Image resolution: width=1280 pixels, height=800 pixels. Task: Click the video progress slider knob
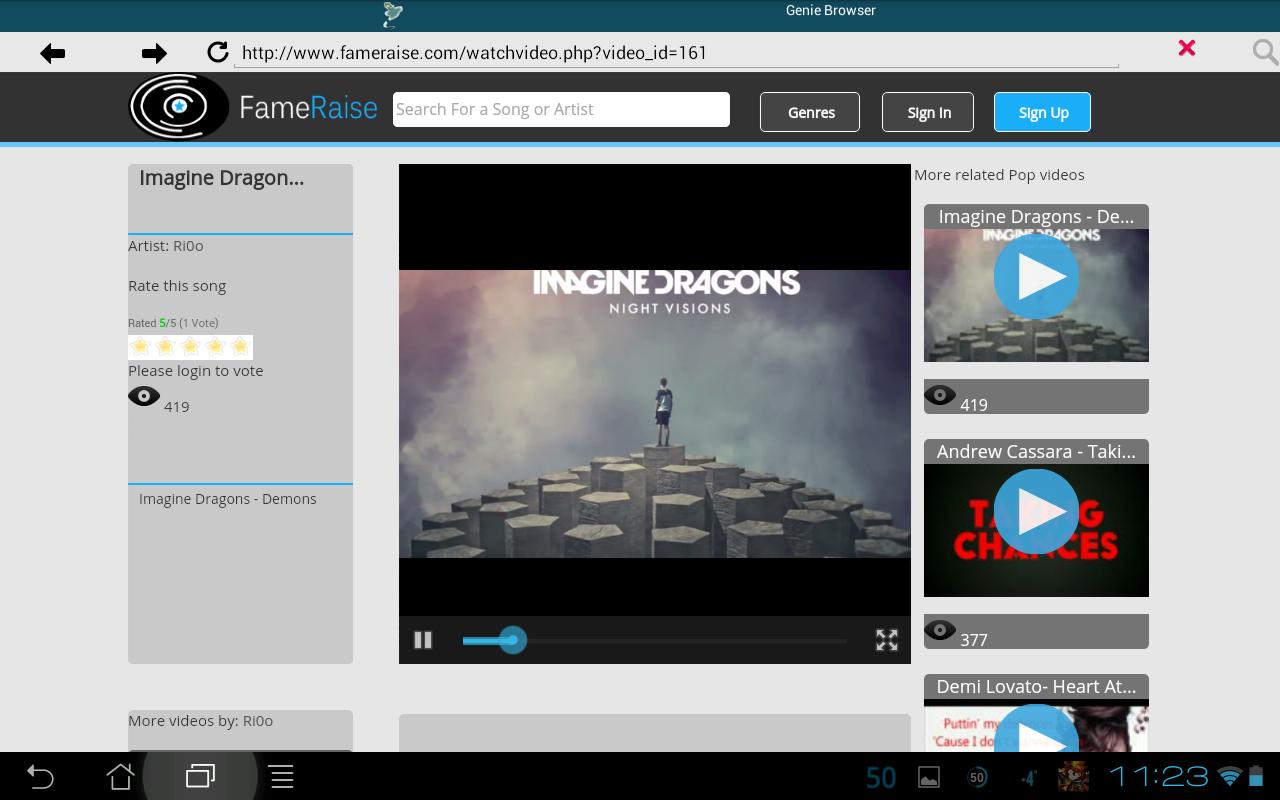coord(513,640)
